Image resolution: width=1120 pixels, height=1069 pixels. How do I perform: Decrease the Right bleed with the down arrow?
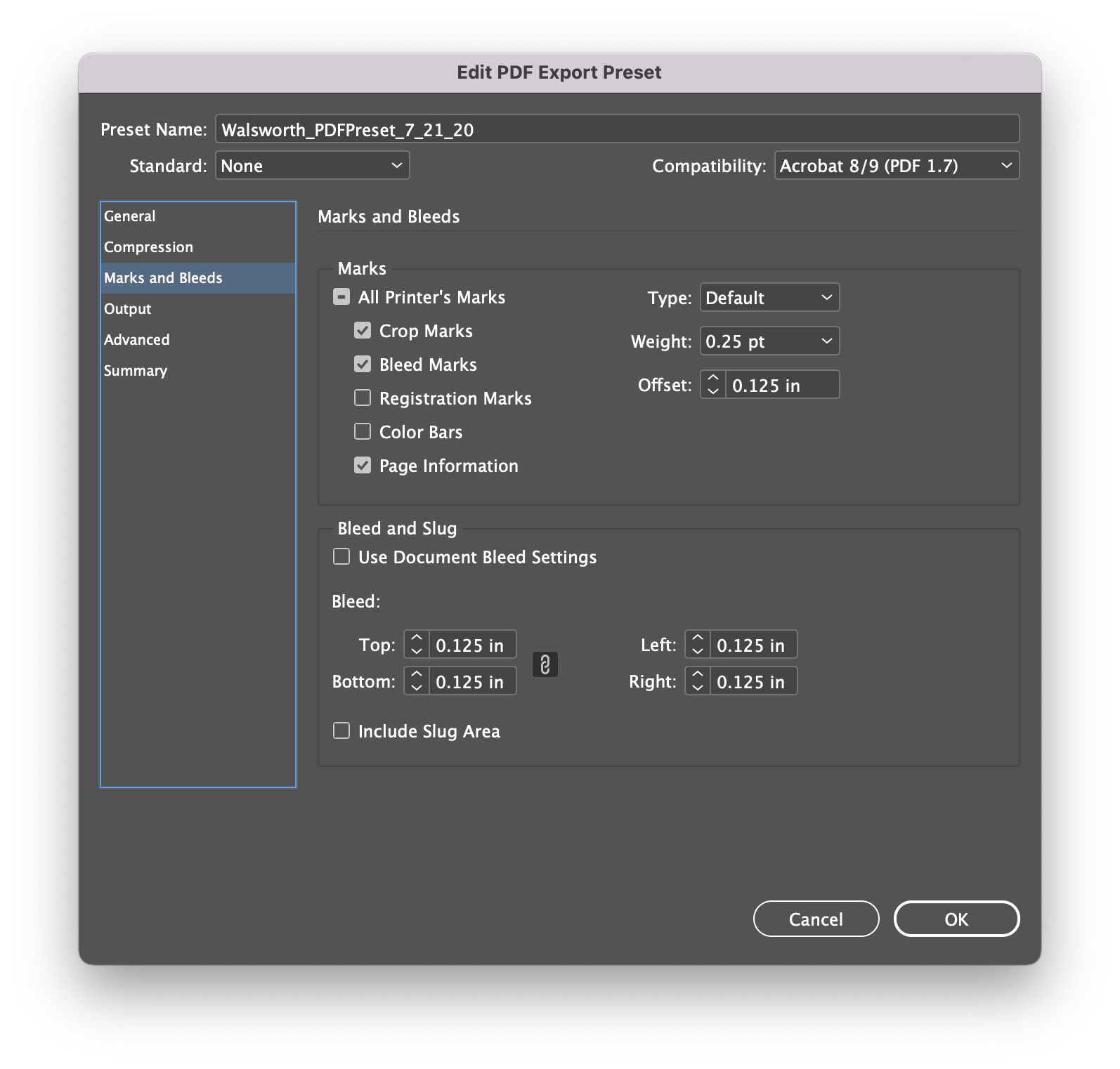click(x=698, y=688)
